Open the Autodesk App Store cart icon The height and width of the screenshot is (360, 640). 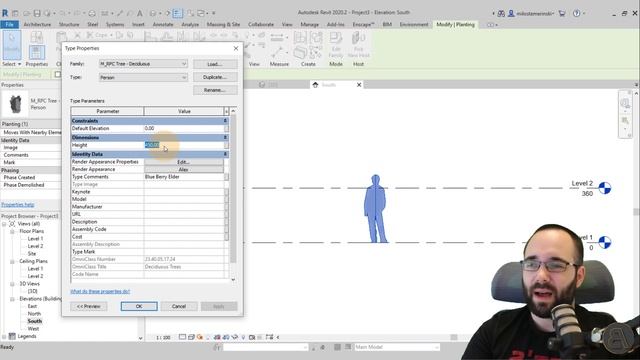[562, 13]
